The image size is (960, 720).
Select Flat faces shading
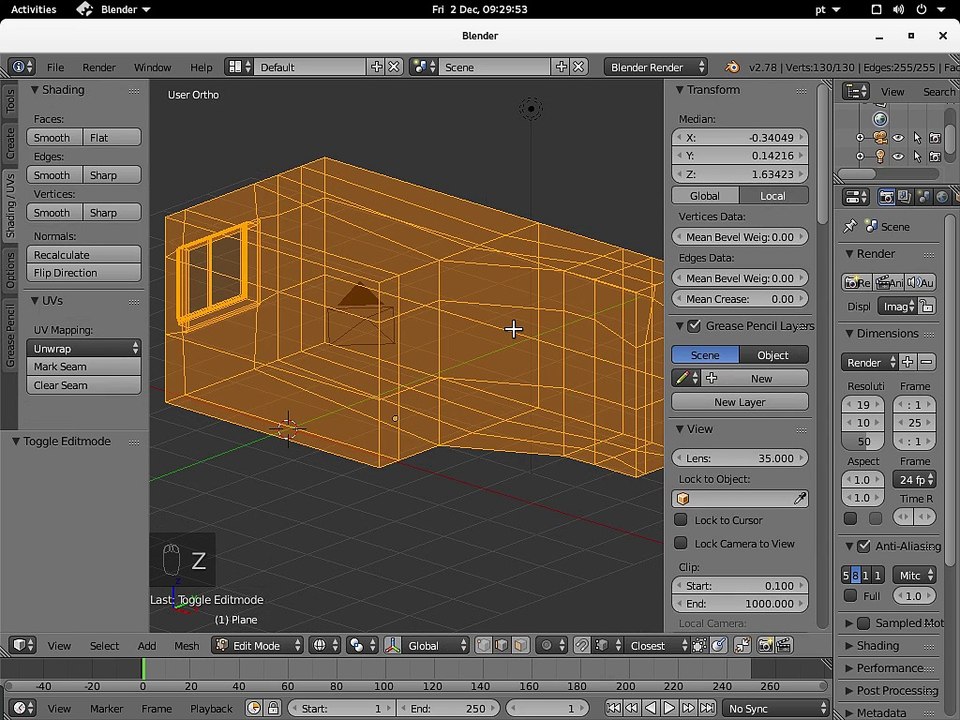[x=112, y=138]
